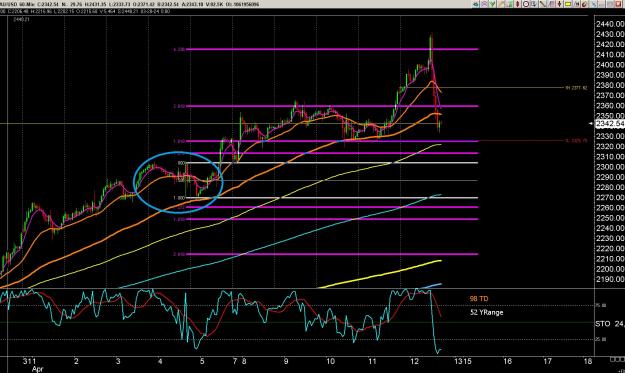Screen dimensions: 625x373
Task: Click the 2190.00 price axis label
Action: pyautogui.click(x=610, y=279)
